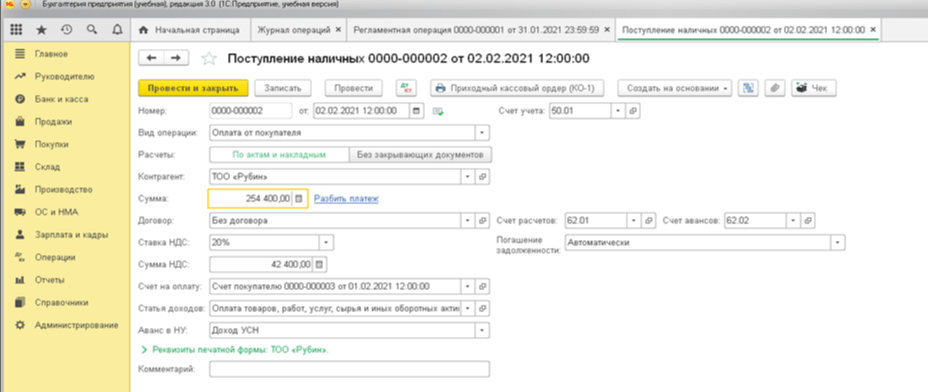Expand Счет расчетов dropdown
The width and height of the screenshot is (928, 392).
pyautogui.click(x=634, y=221)
